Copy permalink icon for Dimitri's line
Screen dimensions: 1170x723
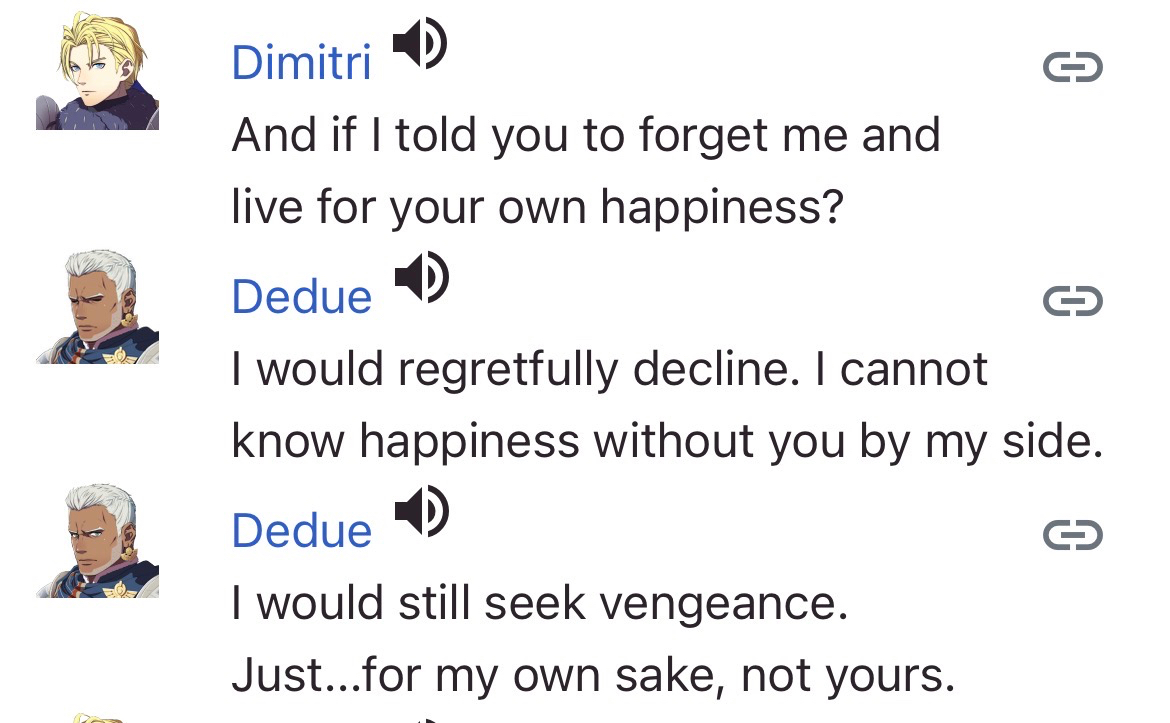[x=1072, y=68]
